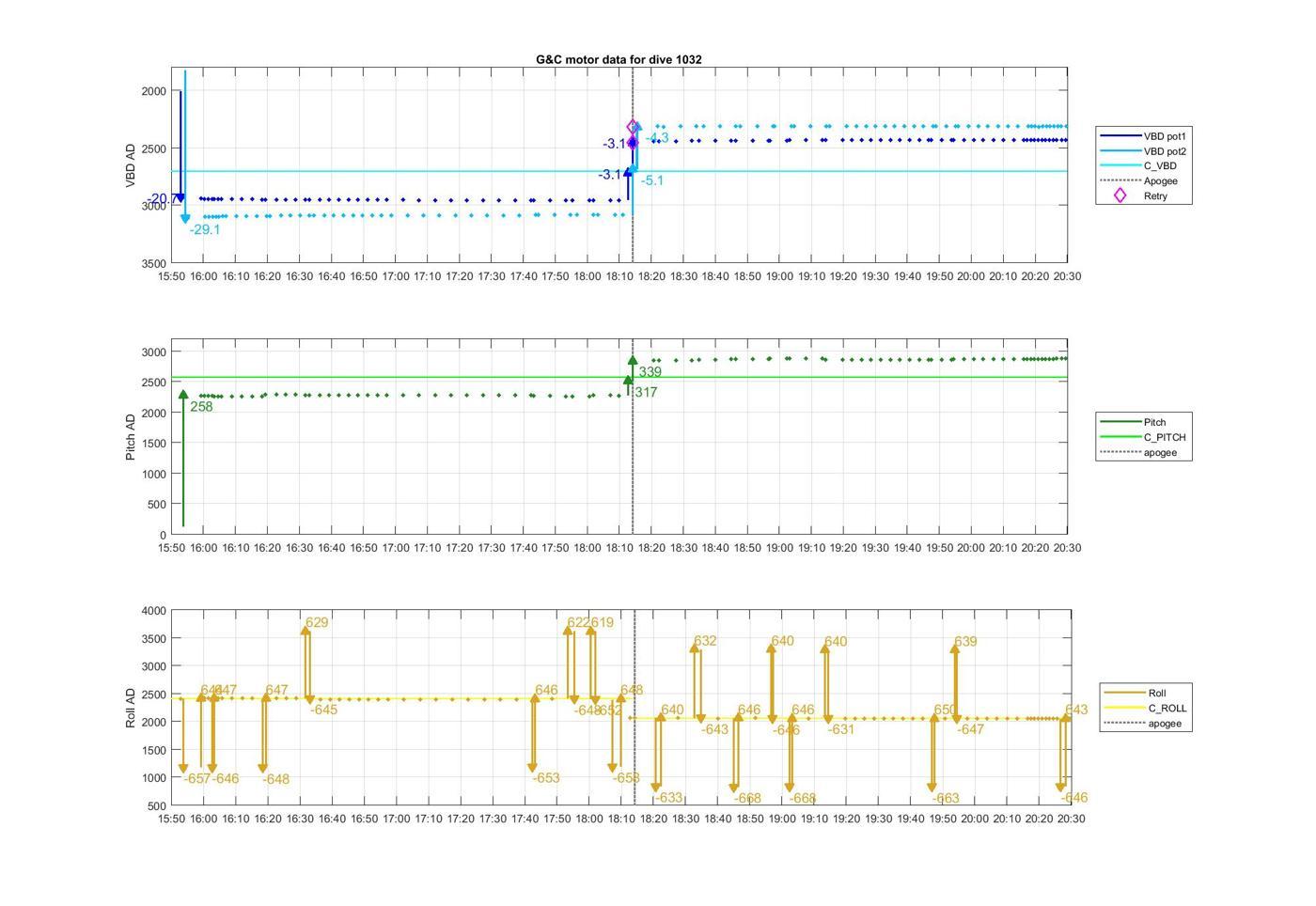1316x906 pixels.
Task: Click the "317" annotation in the Pitch plot
Action: point(646,393)
